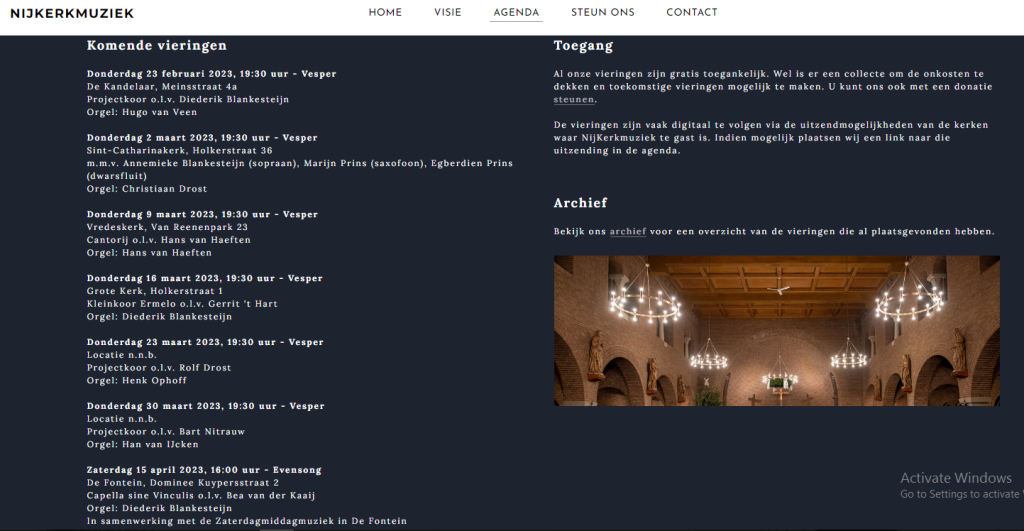Click the 'Toegang' section heading
The image size is (1024, 531).
pyautogui.click(x=583, y=45)
